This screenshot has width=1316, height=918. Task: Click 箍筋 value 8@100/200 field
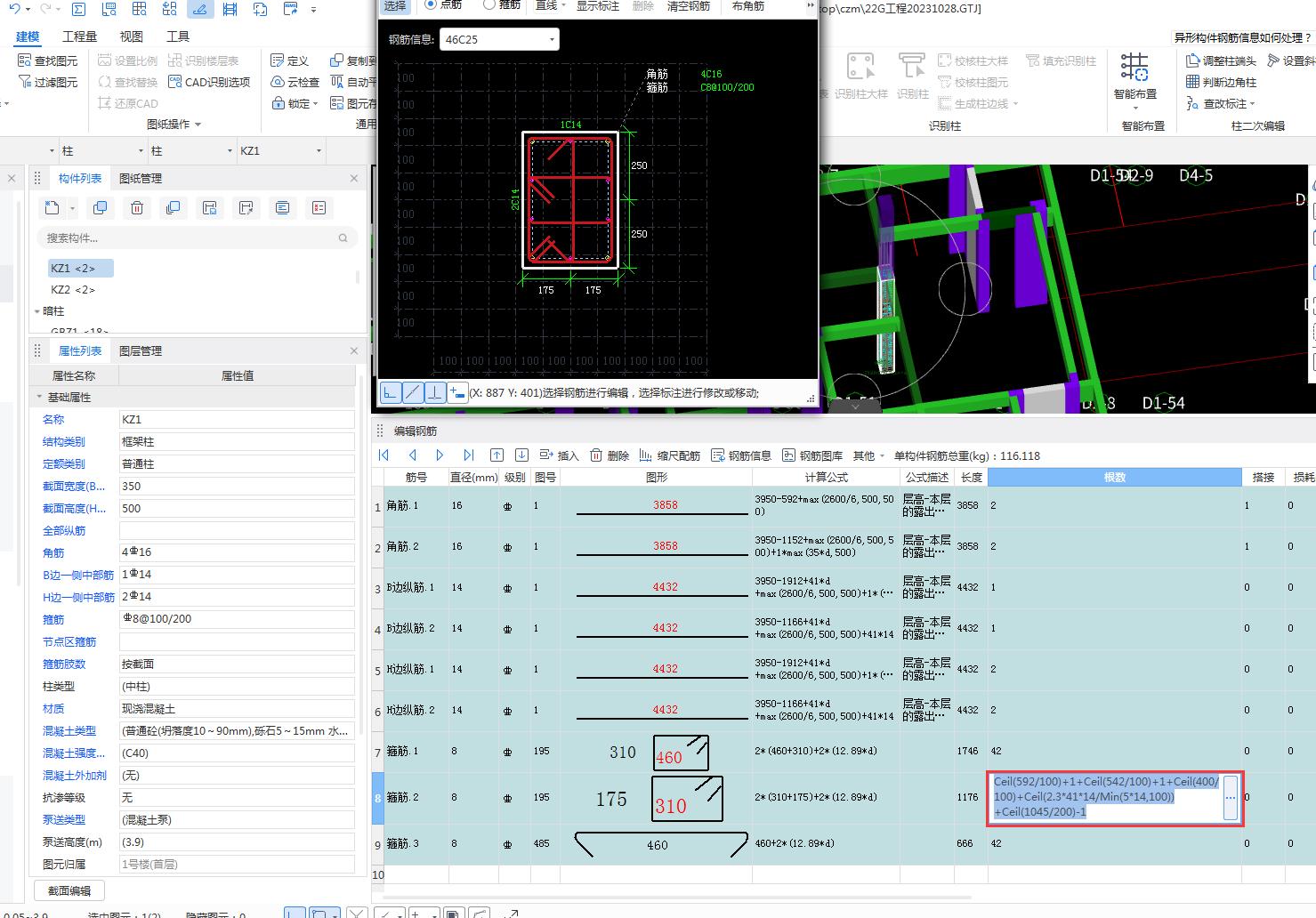point(237,619)
